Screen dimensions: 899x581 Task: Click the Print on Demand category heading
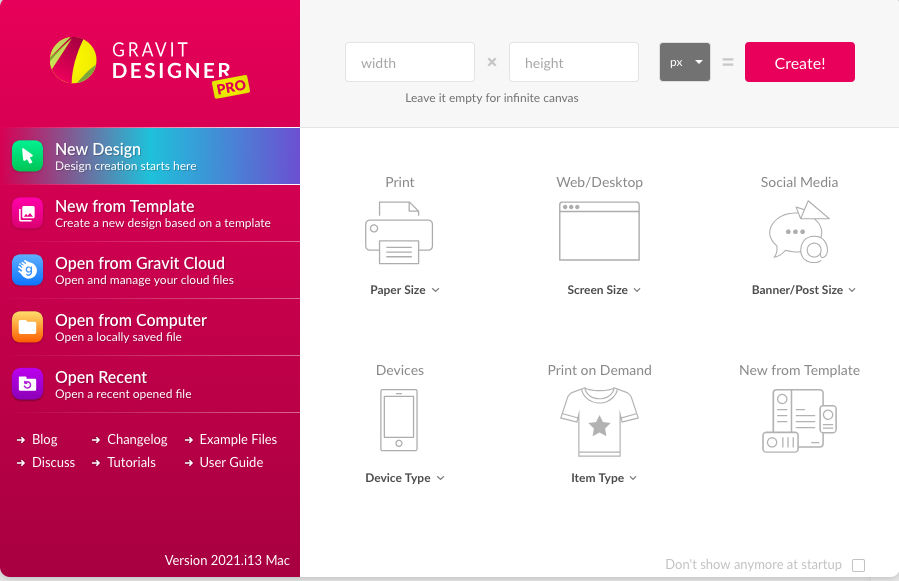click(599, 371)
